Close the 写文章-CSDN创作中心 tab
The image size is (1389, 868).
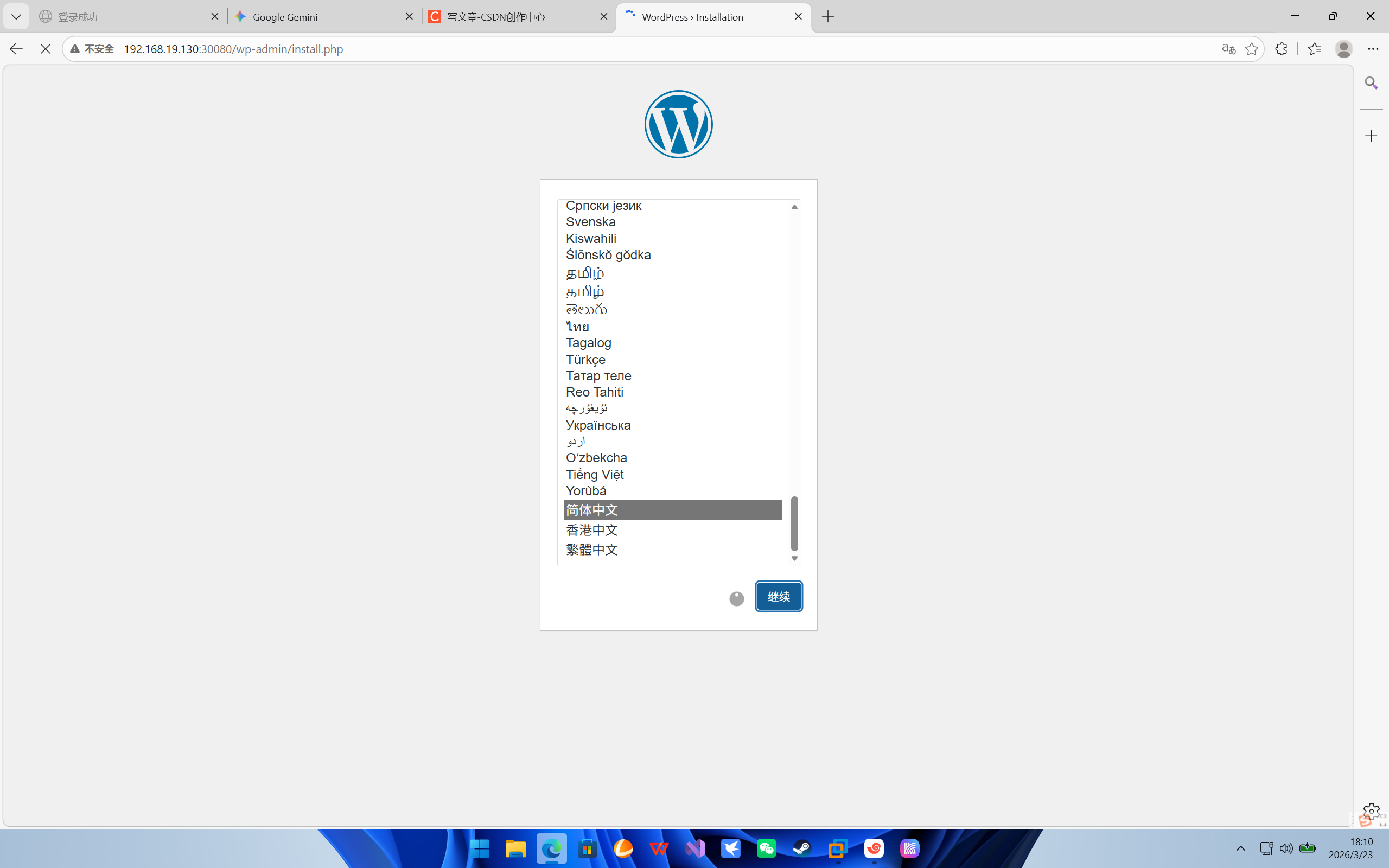coord(604,17)
